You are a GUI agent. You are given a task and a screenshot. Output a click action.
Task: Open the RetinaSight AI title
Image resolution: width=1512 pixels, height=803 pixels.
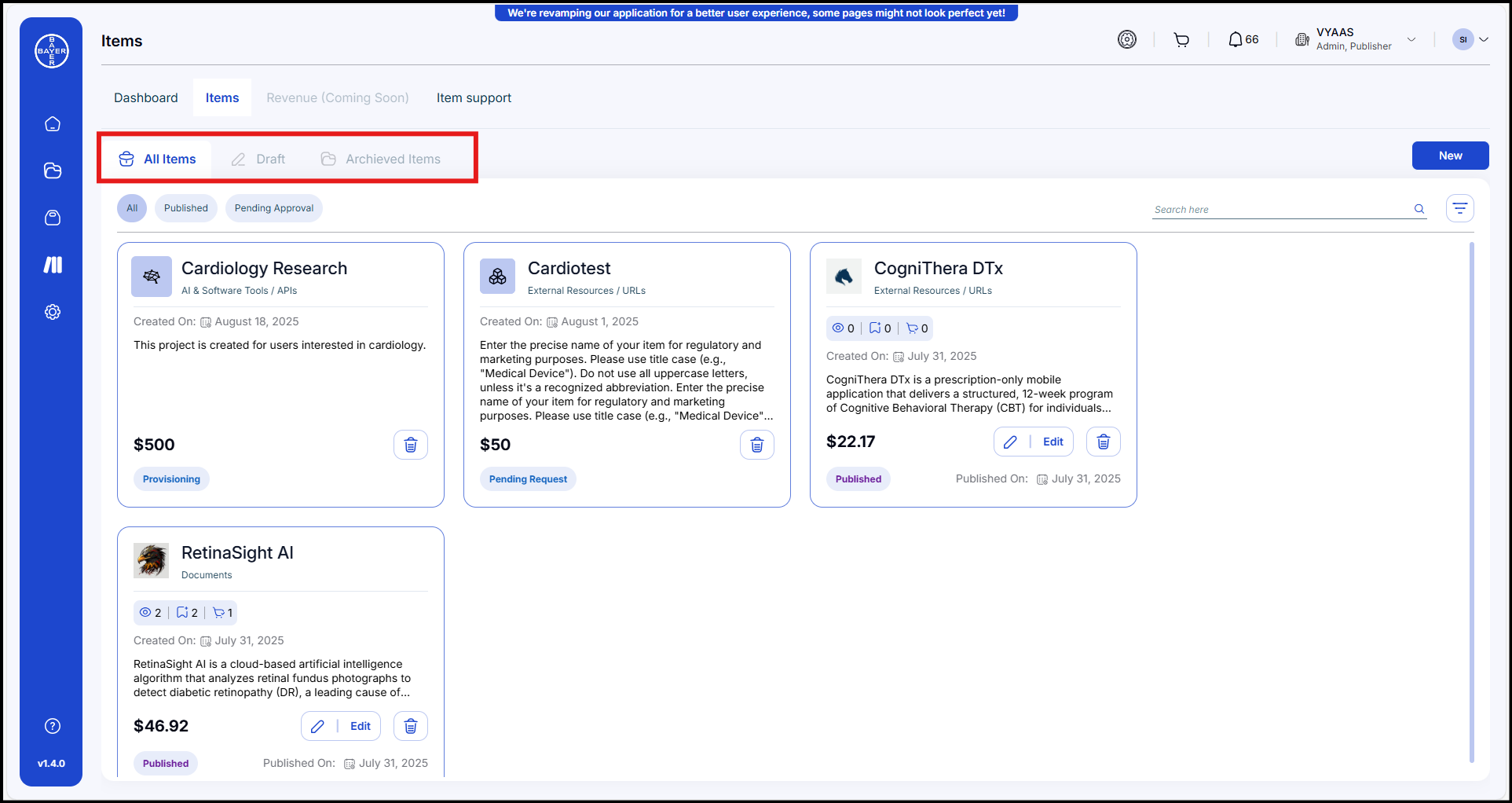237,552
